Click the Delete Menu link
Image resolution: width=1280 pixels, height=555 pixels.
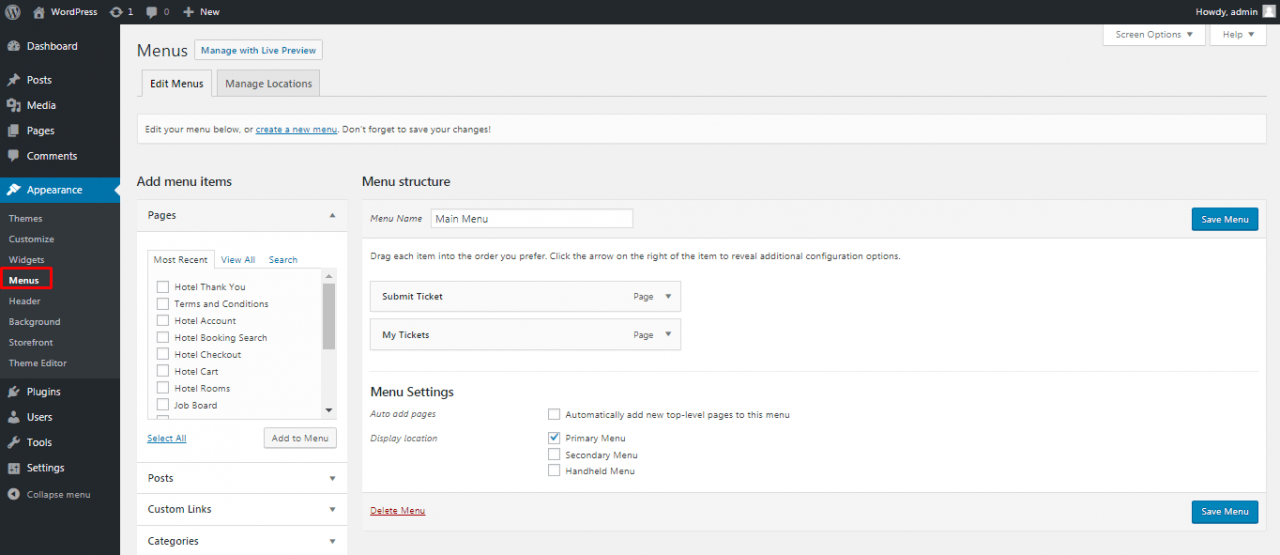point(398,511)
